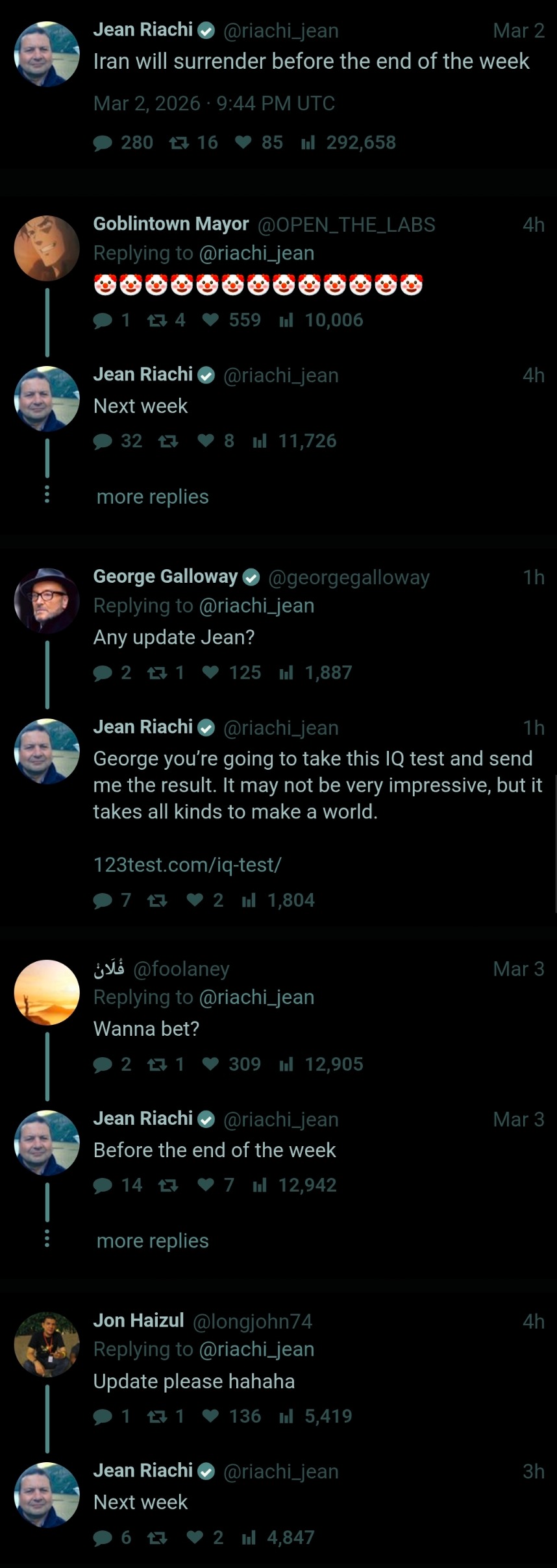This screenshot has width=557, height=1568.
Task: Like Goblintown Mayor's clown emoji reply
Action: [x=210, y=320]
